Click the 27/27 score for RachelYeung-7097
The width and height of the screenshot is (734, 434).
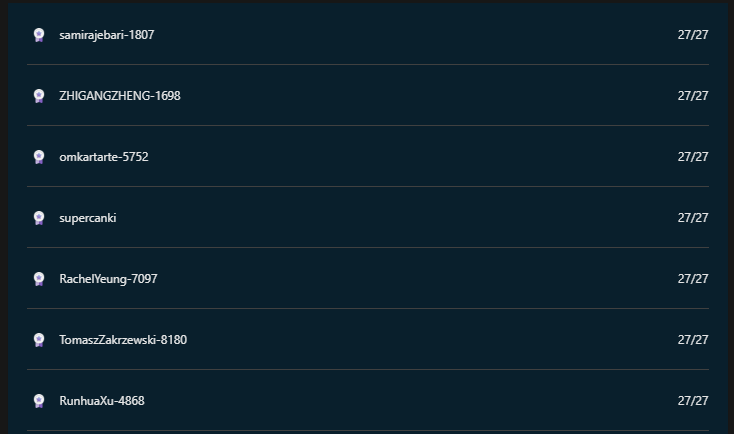693,279
